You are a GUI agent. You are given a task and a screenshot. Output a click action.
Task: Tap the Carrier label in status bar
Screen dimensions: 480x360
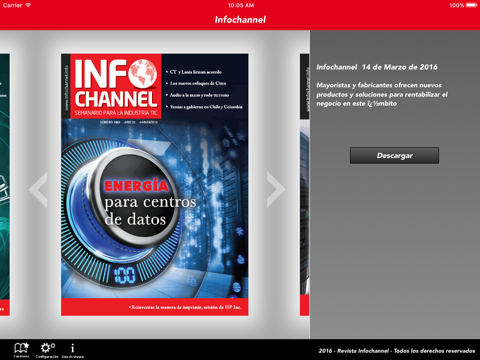pos(12,5)
